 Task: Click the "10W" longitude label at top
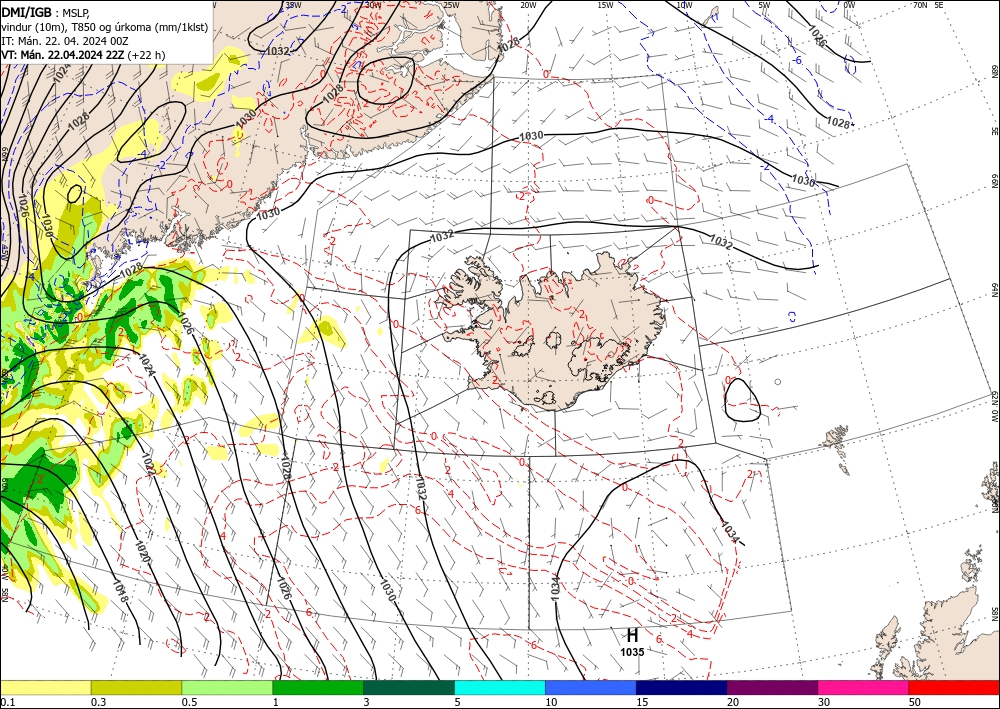(x=684, y=5)
